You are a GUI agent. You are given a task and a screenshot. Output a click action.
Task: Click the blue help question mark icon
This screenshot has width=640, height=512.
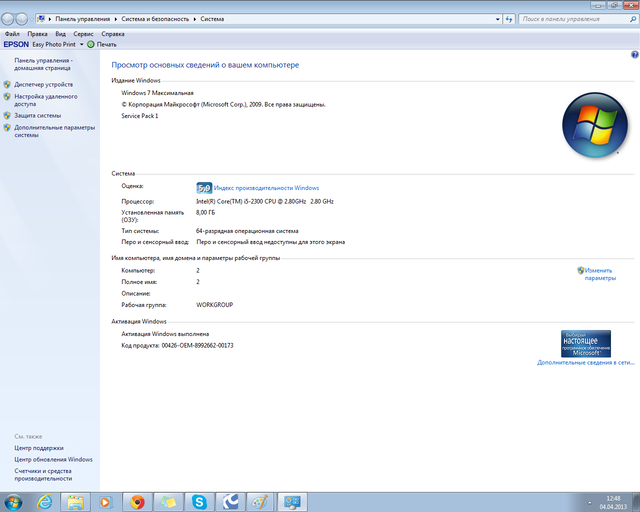tap(629, 34)
